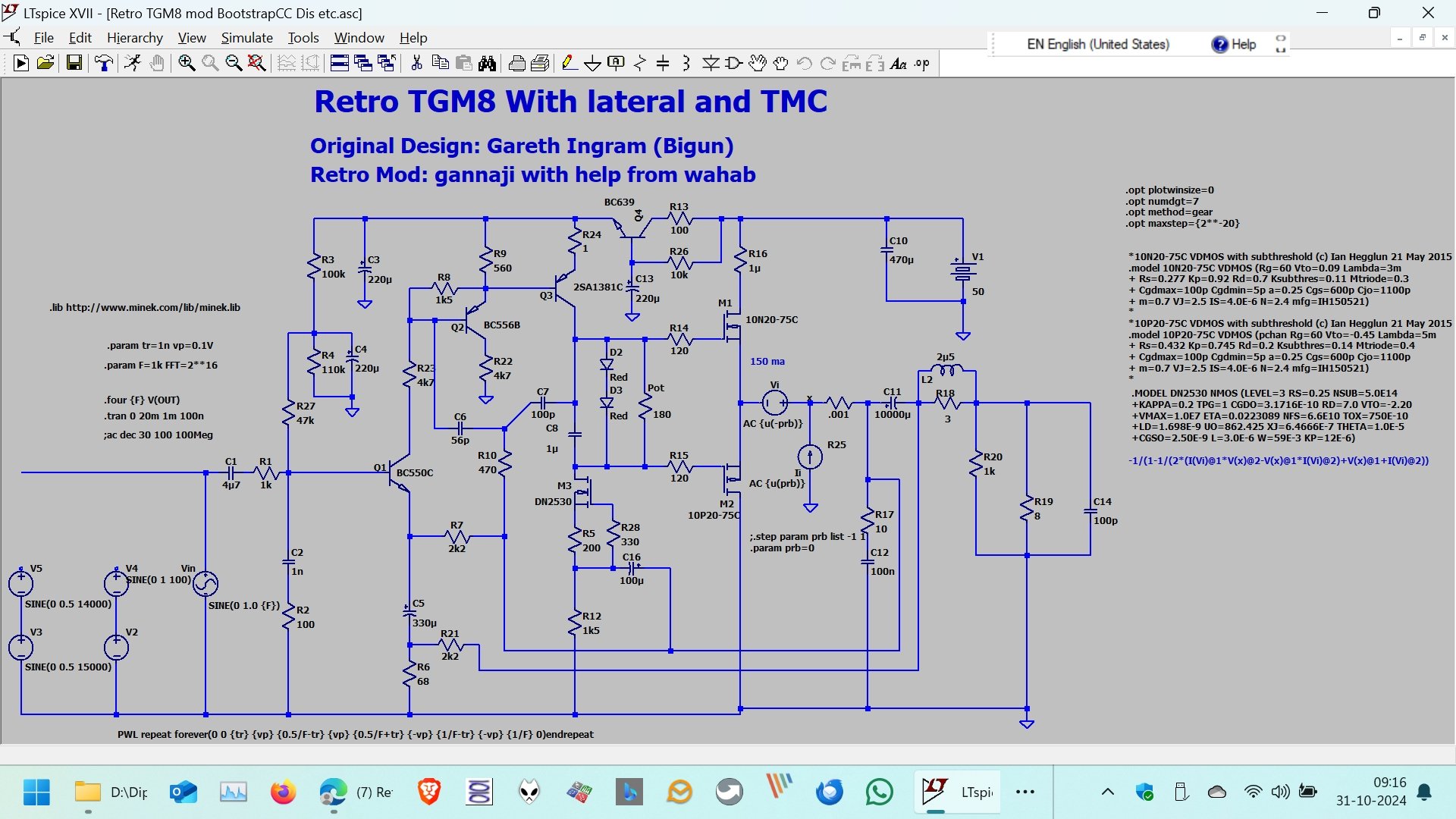Viewport: 1456px width, 819px height.
Task: Place a Resistor component
Action: 640,64
